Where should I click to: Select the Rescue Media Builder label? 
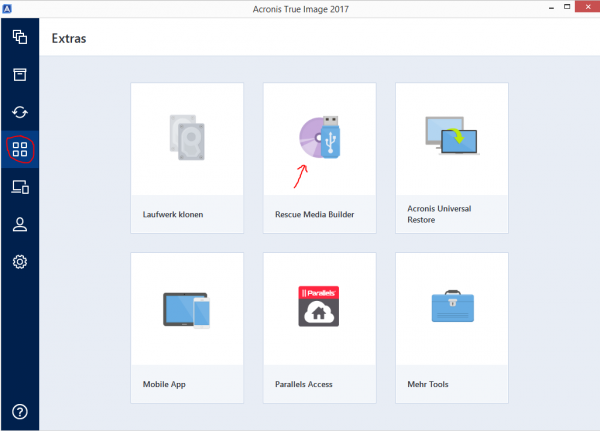pyautogui.click(x=315, y=214)
